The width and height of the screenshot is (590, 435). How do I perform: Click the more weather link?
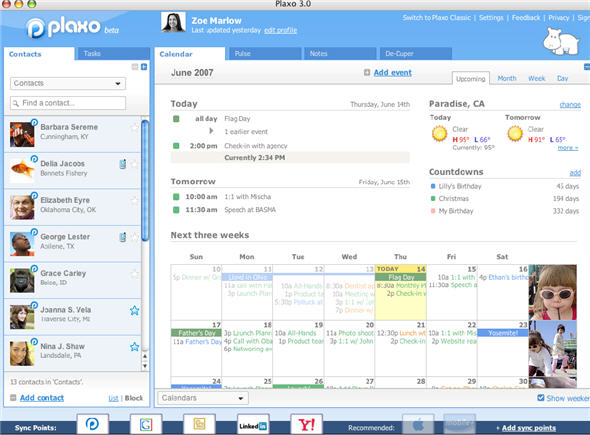[x=568, y=148]
